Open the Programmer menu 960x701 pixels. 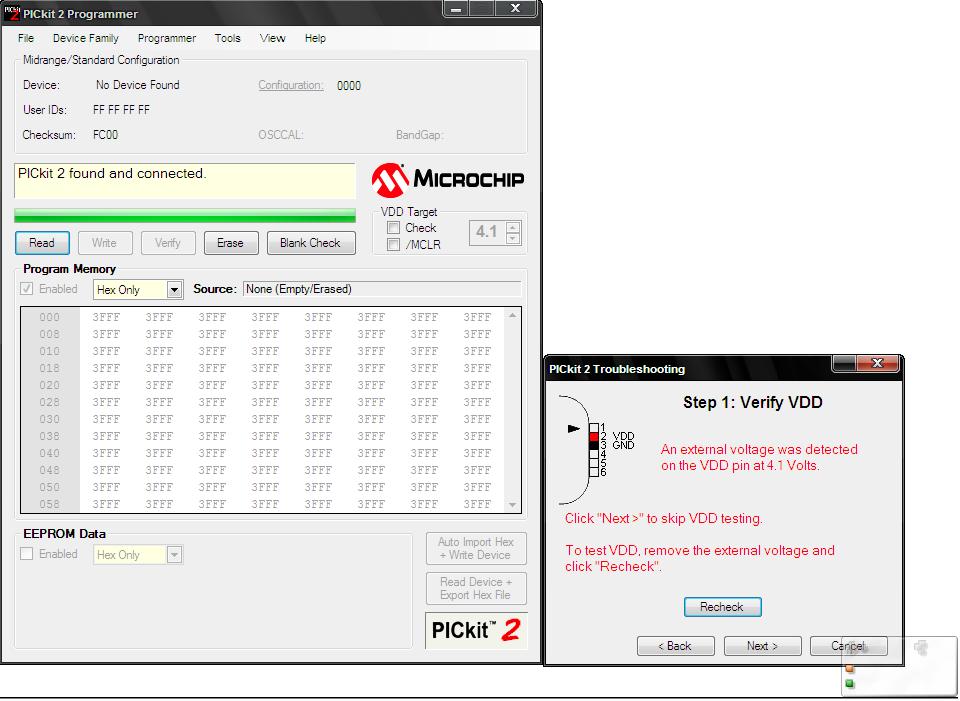pyautogui.click(x=167, y=38)
